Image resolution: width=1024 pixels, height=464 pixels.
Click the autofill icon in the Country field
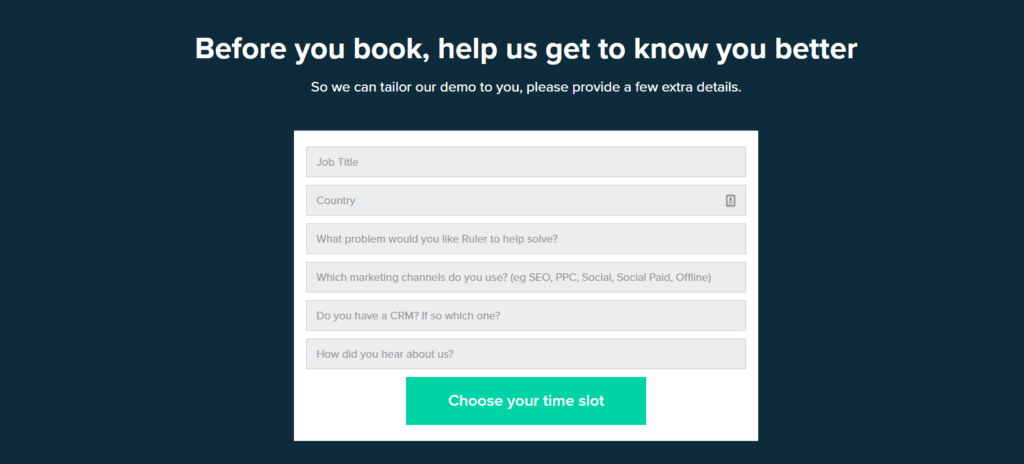pyautogui.click(x=730, y=200)
